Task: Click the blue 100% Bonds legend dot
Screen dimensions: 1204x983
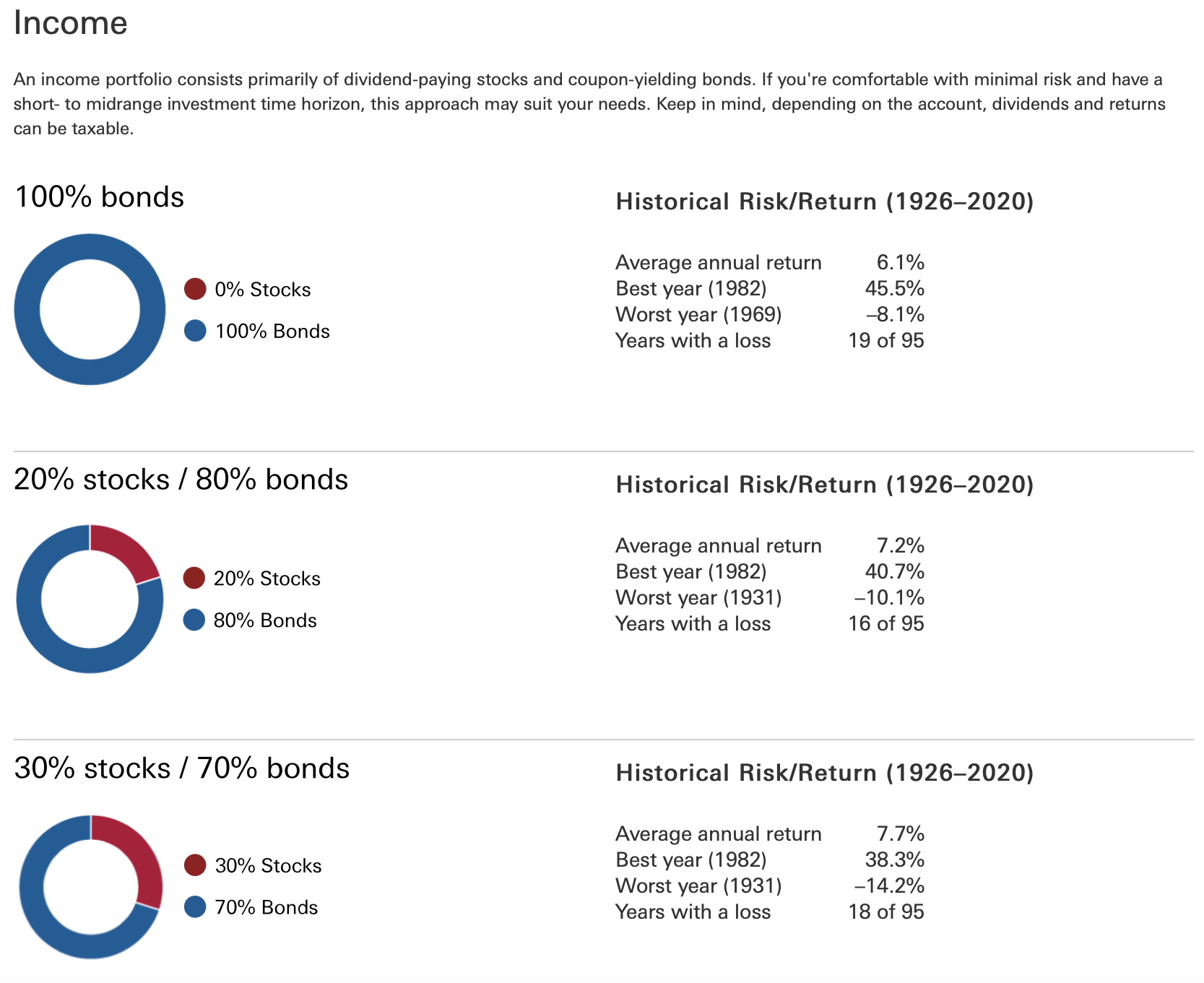Action: pos(195,331)
